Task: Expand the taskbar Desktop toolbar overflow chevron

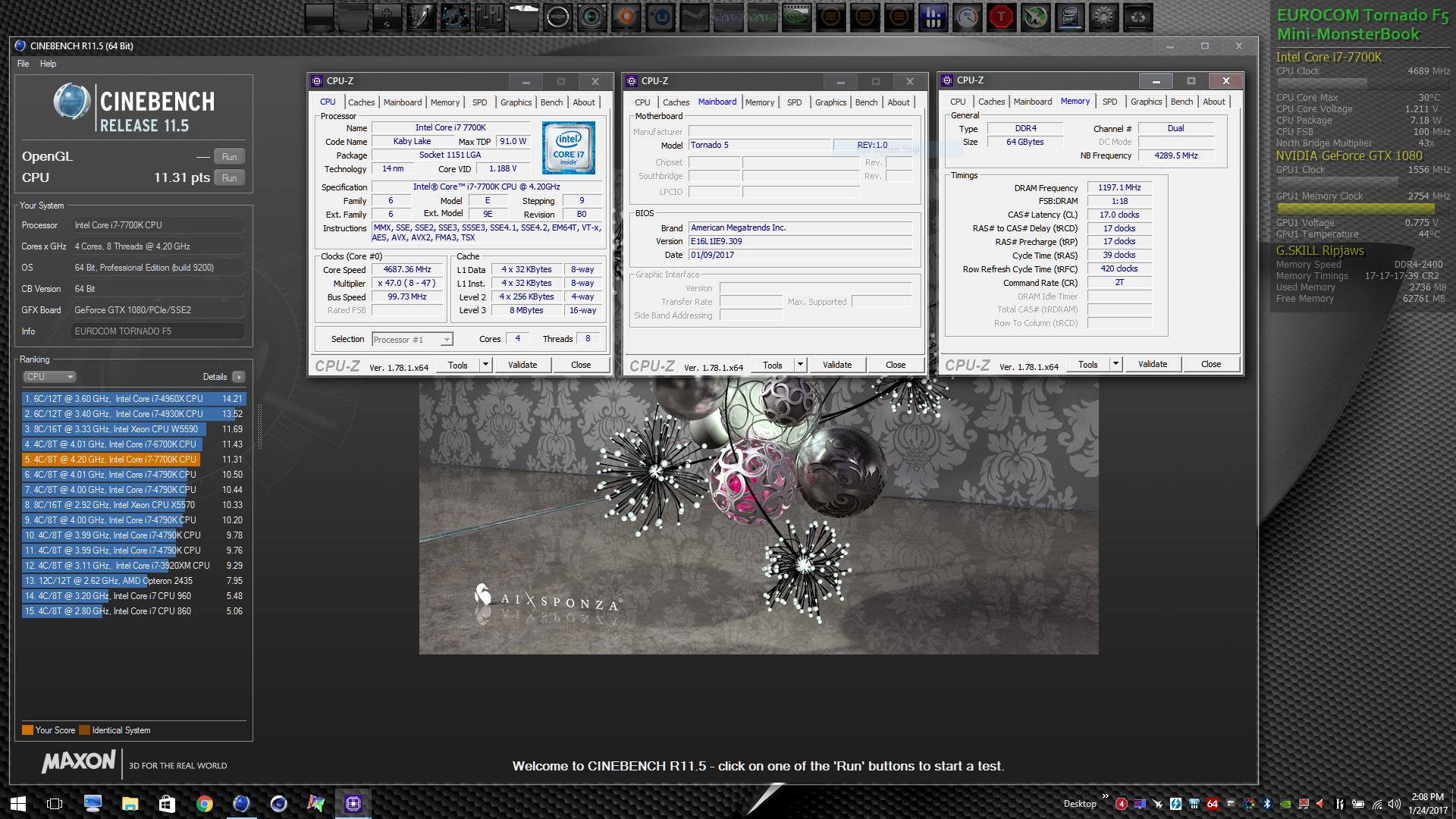Action: pyautogui.click(x=1105, y=796)
